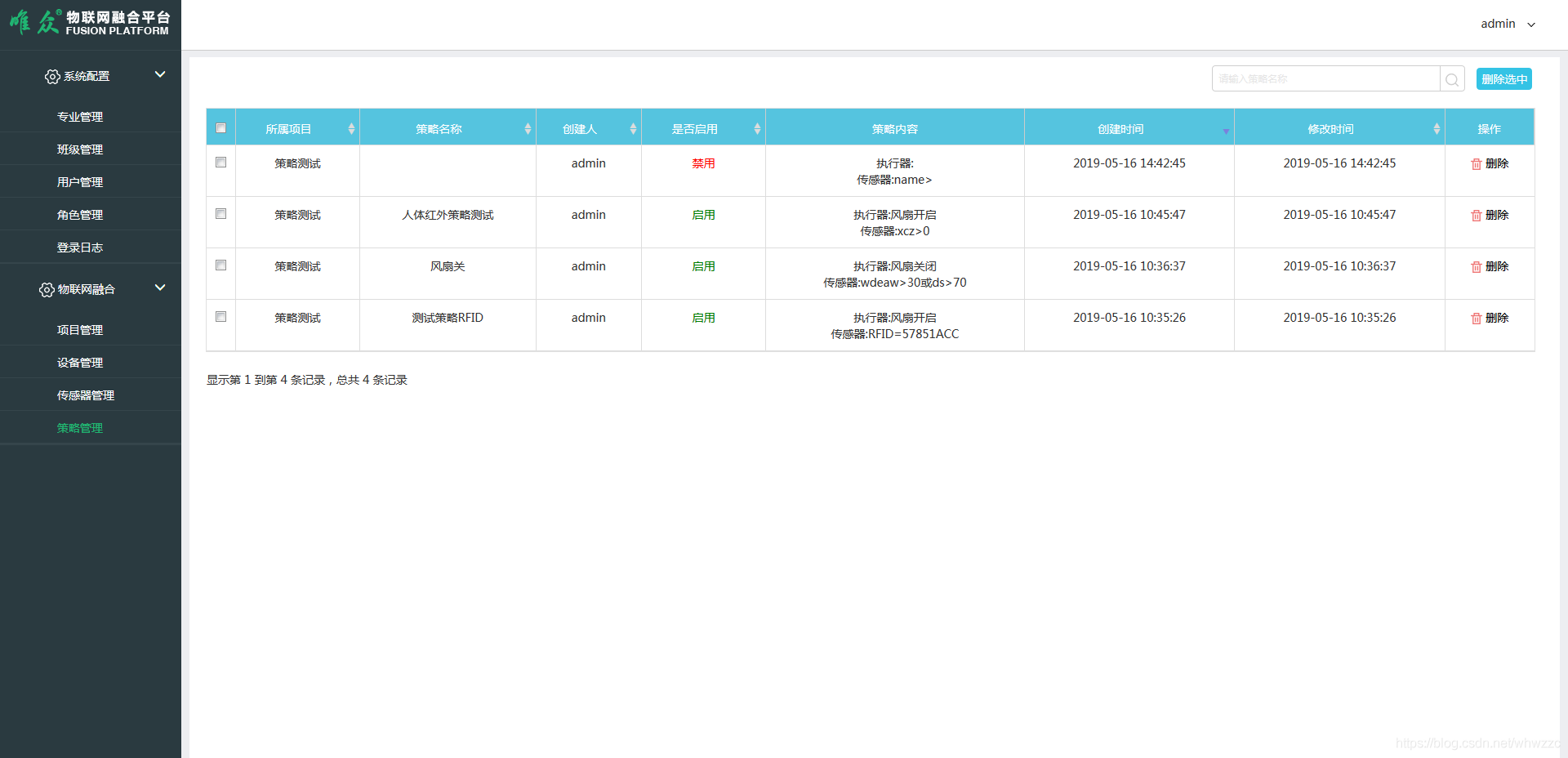Viewport: 1568px width, 758px height.
Task: Click trash icon for 人体红外策略测试 row
Action: (1476, 216)
